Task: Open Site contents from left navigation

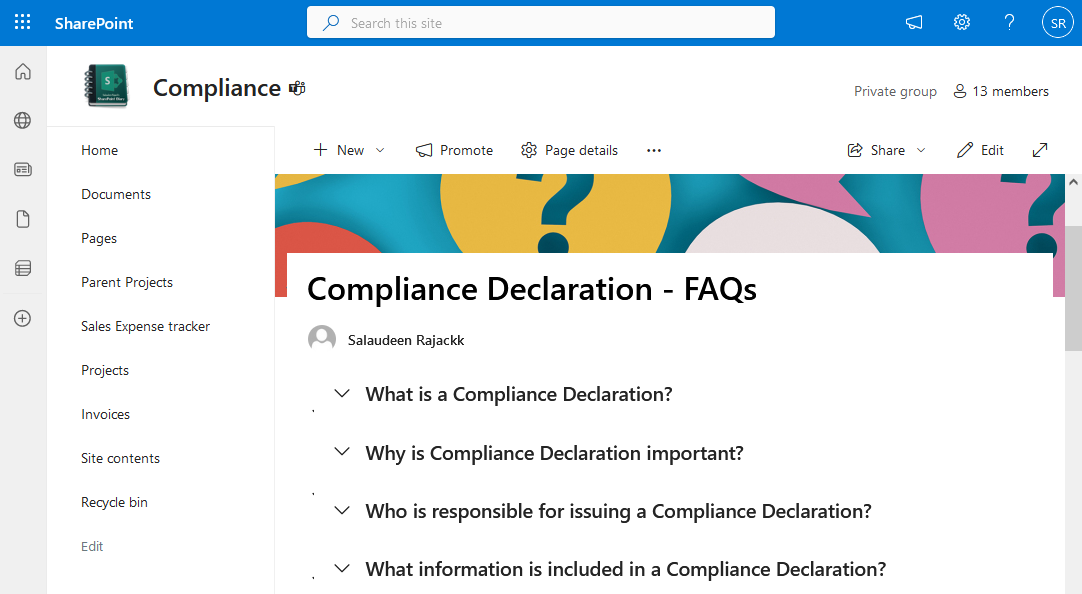Action: point(120,458)
